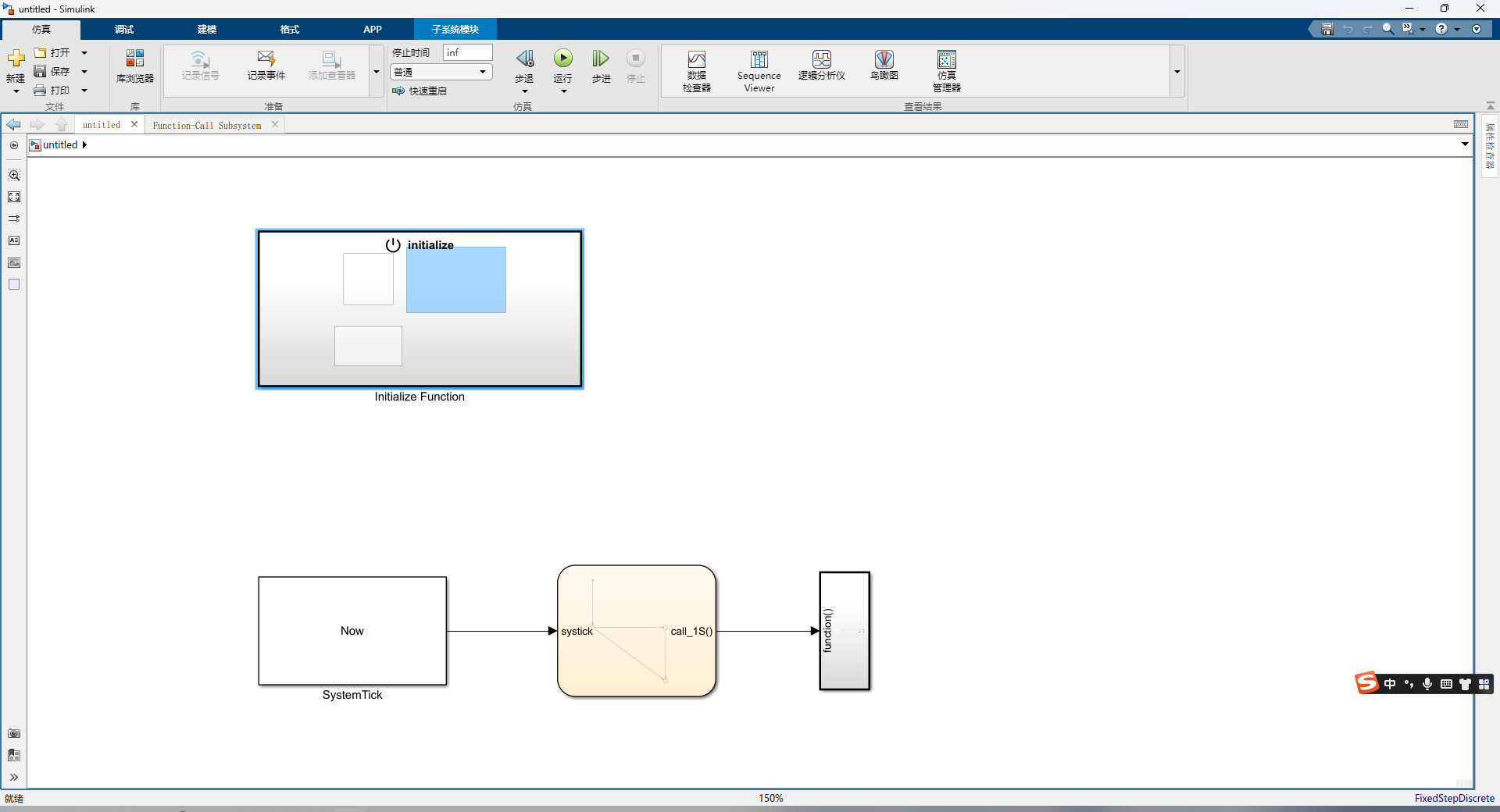Click the 步退 step back icon
The image size is (1500, 812).
tap(524, 59)
